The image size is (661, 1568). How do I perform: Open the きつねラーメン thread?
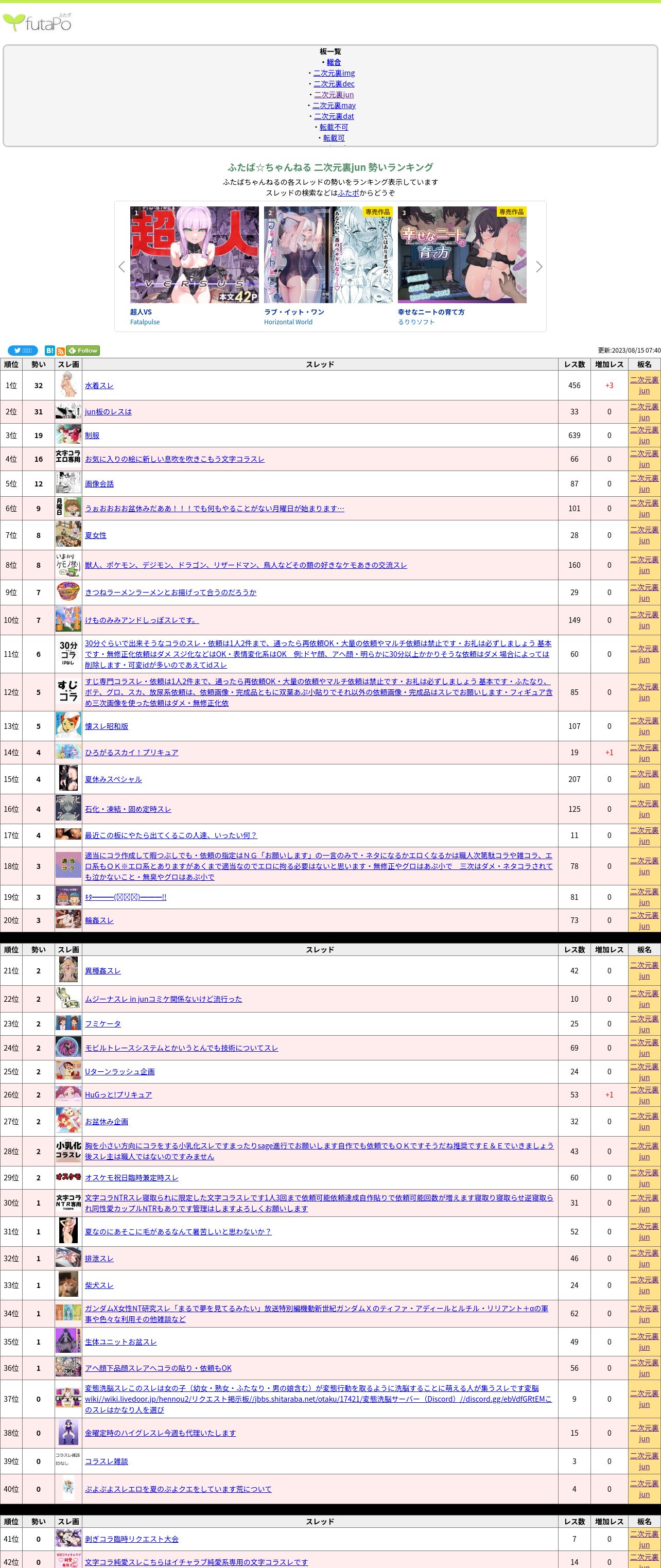(170, 593)
